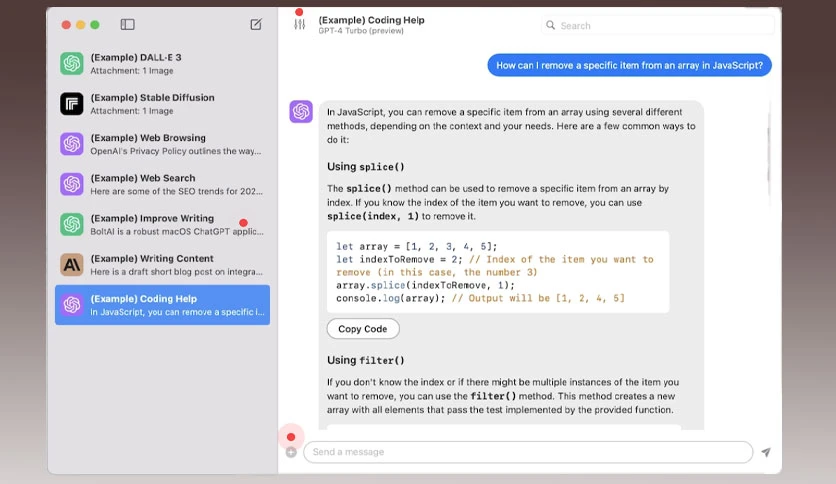Click the Search field in the header
This screenshot has height=484, width=836.
[x=657, y=25]
